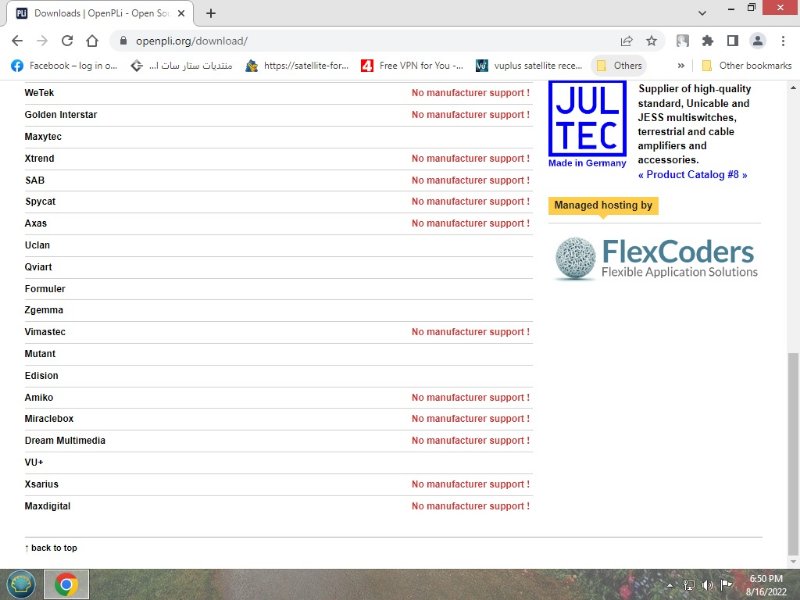The width and height of the screenshot is (800, 600).
Task: Open the Chrome side panel icon
Action: click(732, 41)
